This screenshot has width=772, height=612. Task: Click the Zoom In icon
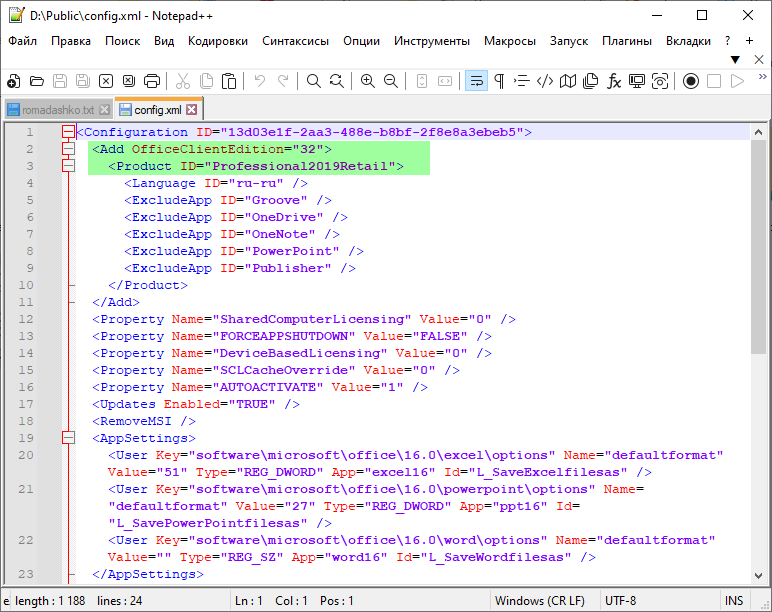(x=368, y=81)
